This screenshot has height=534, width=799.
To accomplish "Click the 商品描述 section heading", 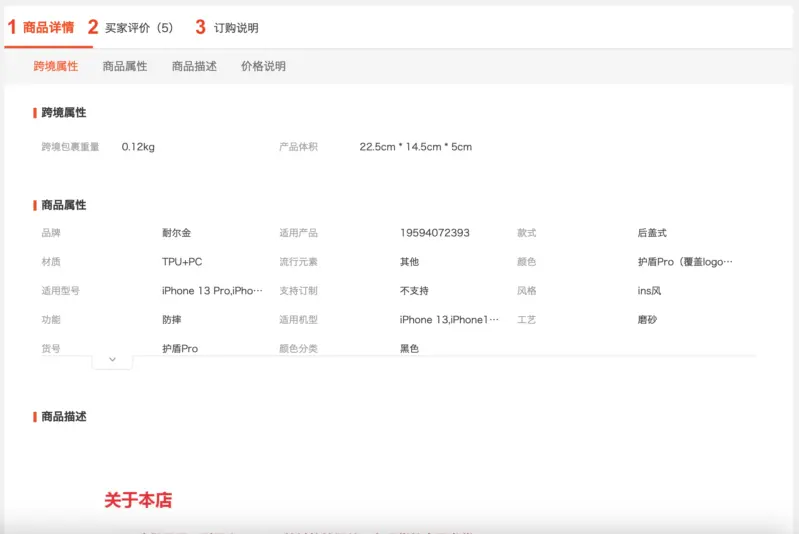I will coord(64,416).
